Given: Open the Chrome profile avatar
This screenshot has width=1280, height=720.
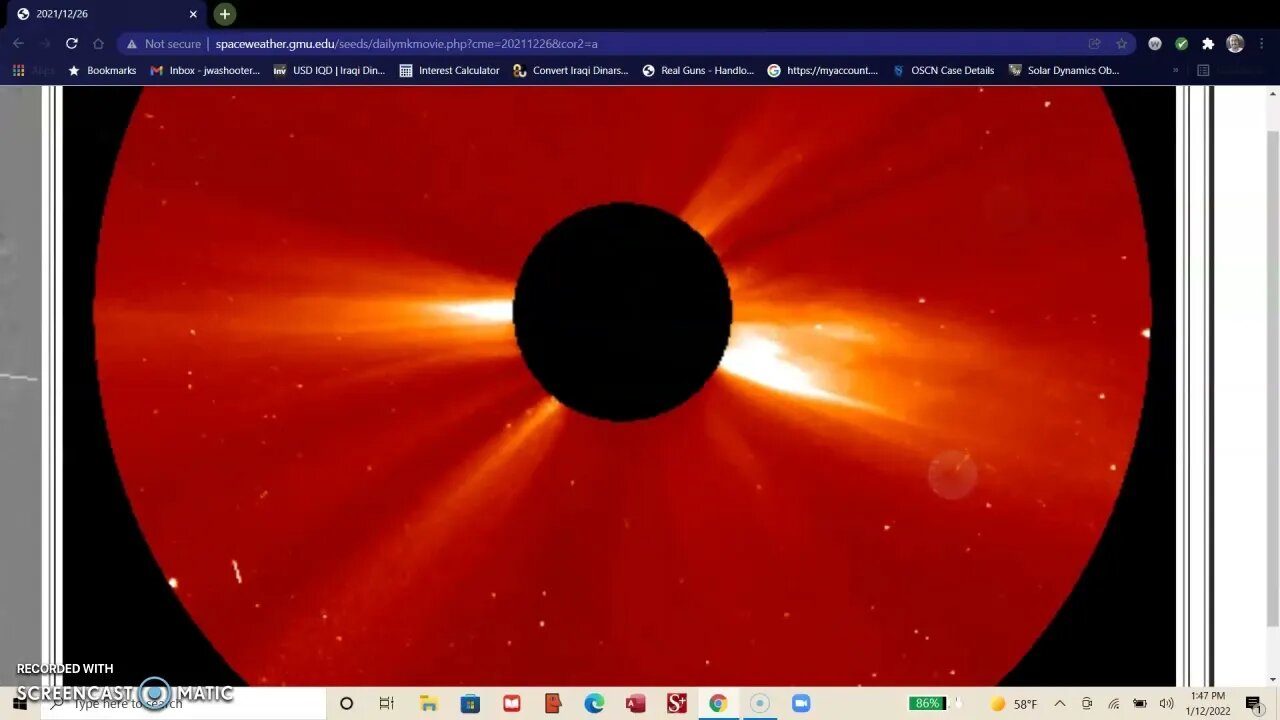Looking at the screenshot, I should point(1235,44).
